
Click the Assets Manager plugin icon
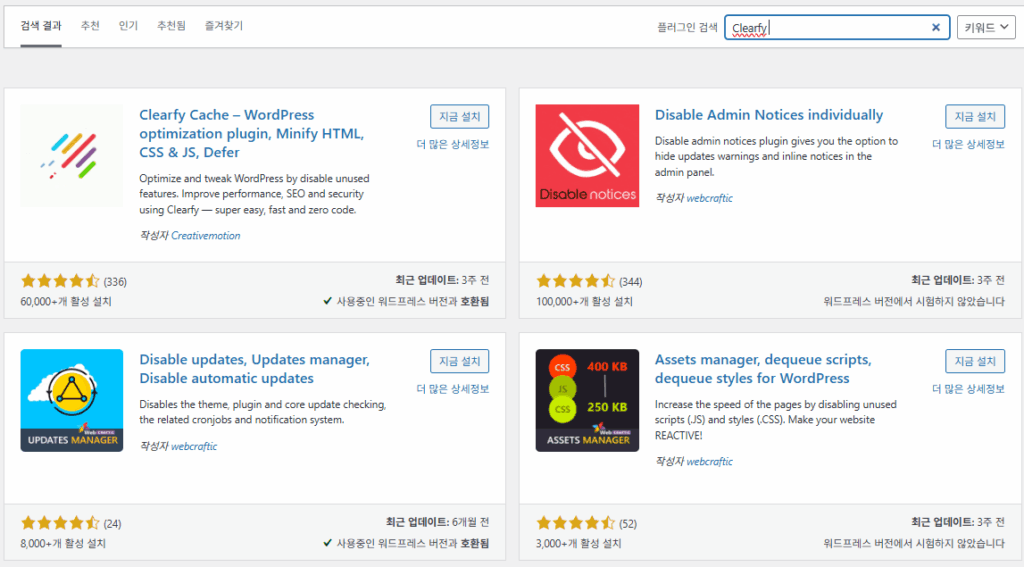point(587,400)
